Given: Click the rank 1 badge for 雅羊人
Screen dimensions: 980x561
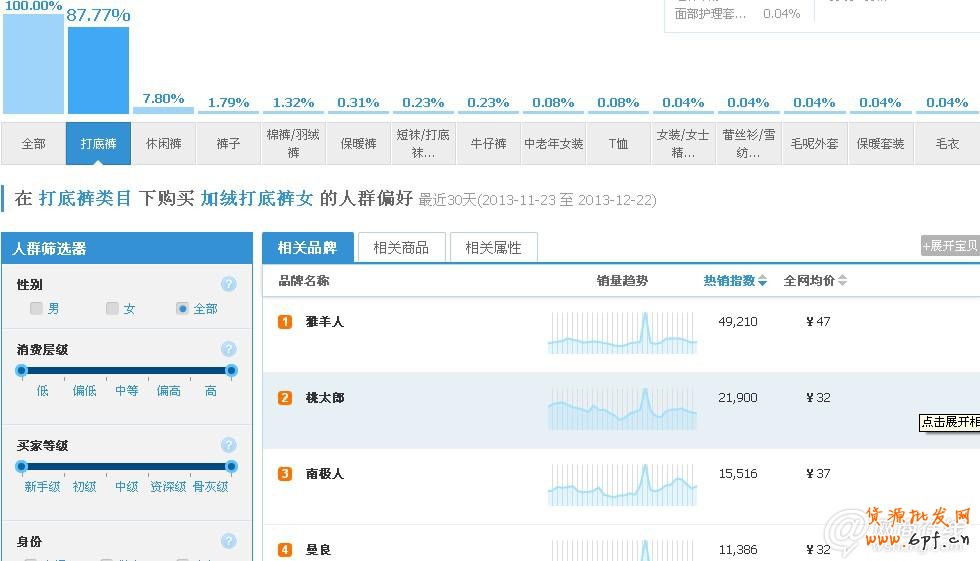Looking at the screenshot, I should 285,322.
